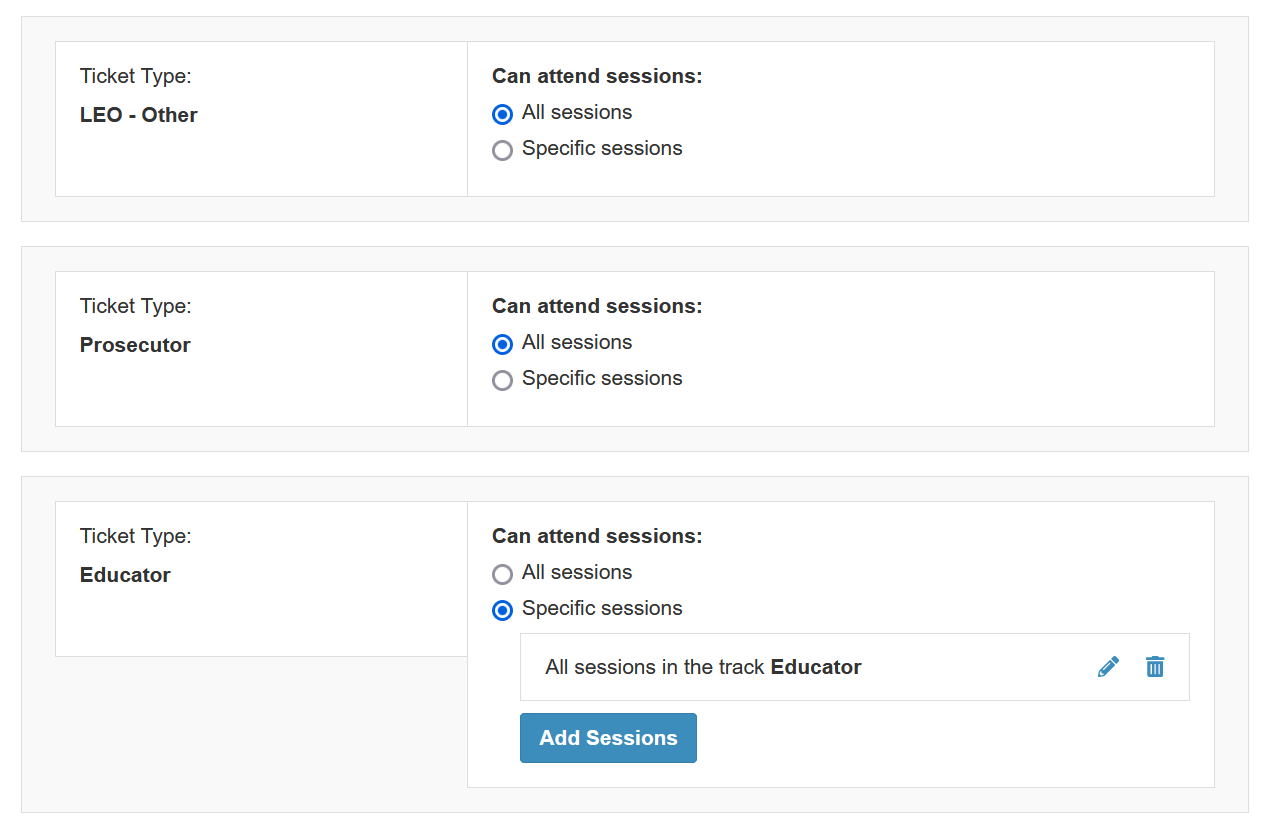Image resolution: width=1264 pixels, height=827 pixels.
Task: Click 'Ticket Type:' label above LEO - Other
Action: pyautogui.click(x=135, y=76)
